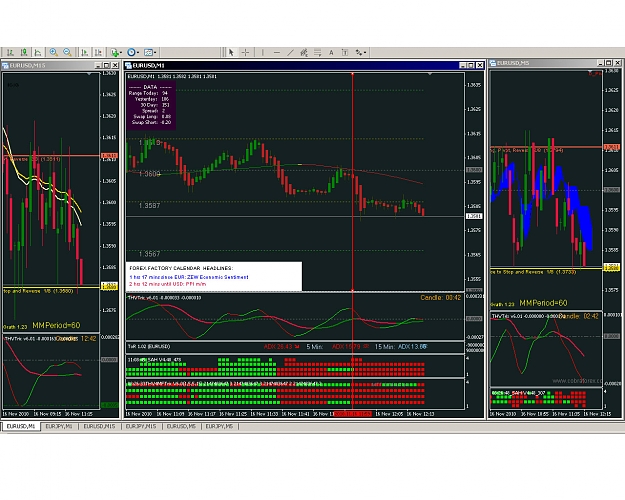Click the EURUSD,M15 window chart icon

[x=6, y=65]
